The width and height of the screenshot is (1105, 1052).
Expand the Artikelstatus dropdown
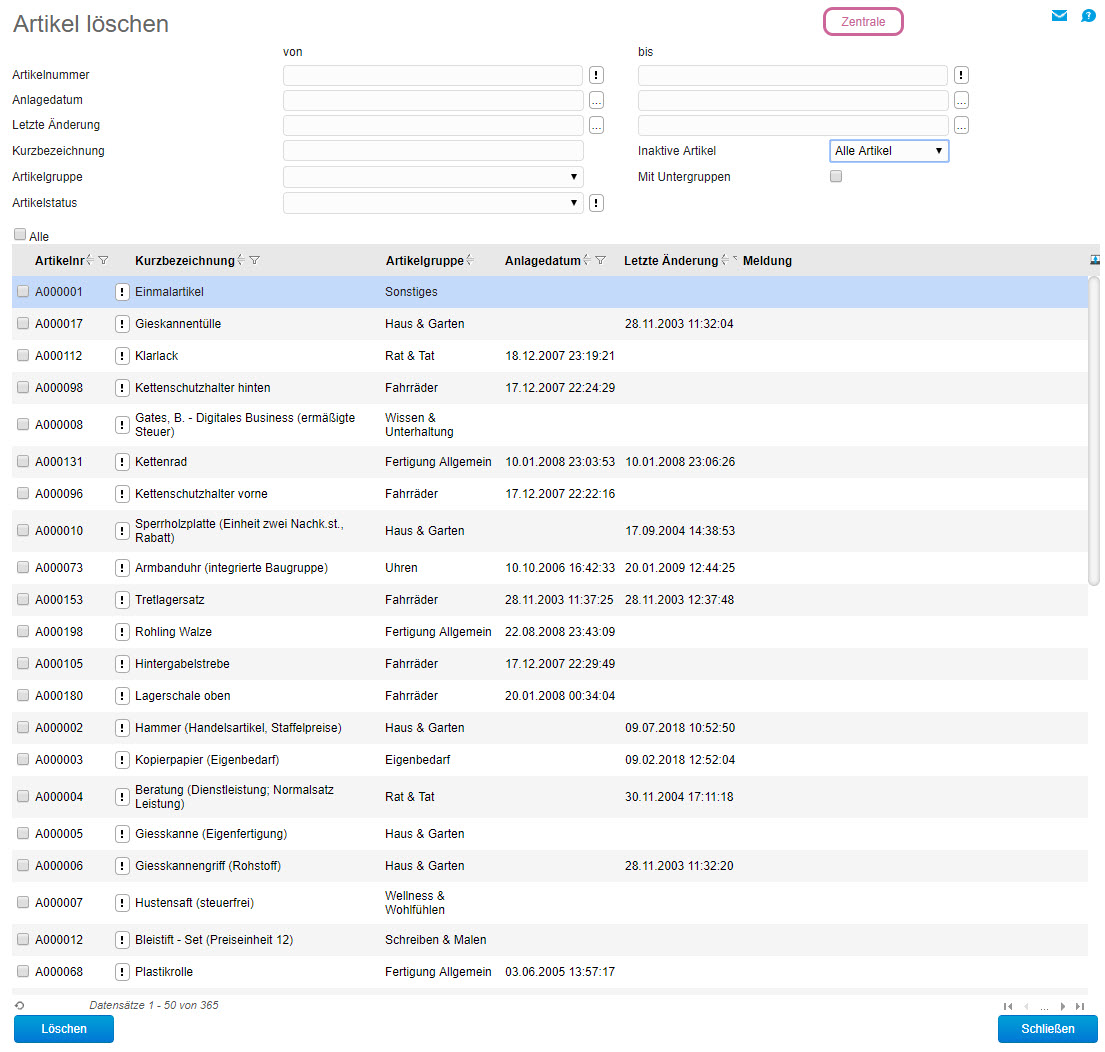(x=433, y=203)
